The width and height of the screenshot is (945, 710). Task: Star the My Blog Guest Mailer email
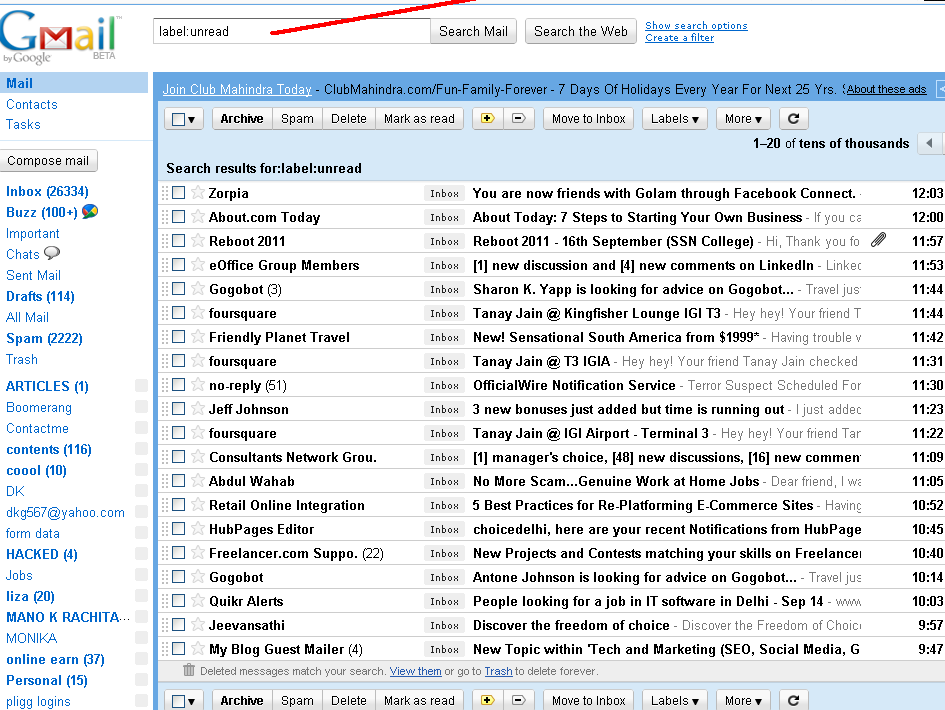198,649
